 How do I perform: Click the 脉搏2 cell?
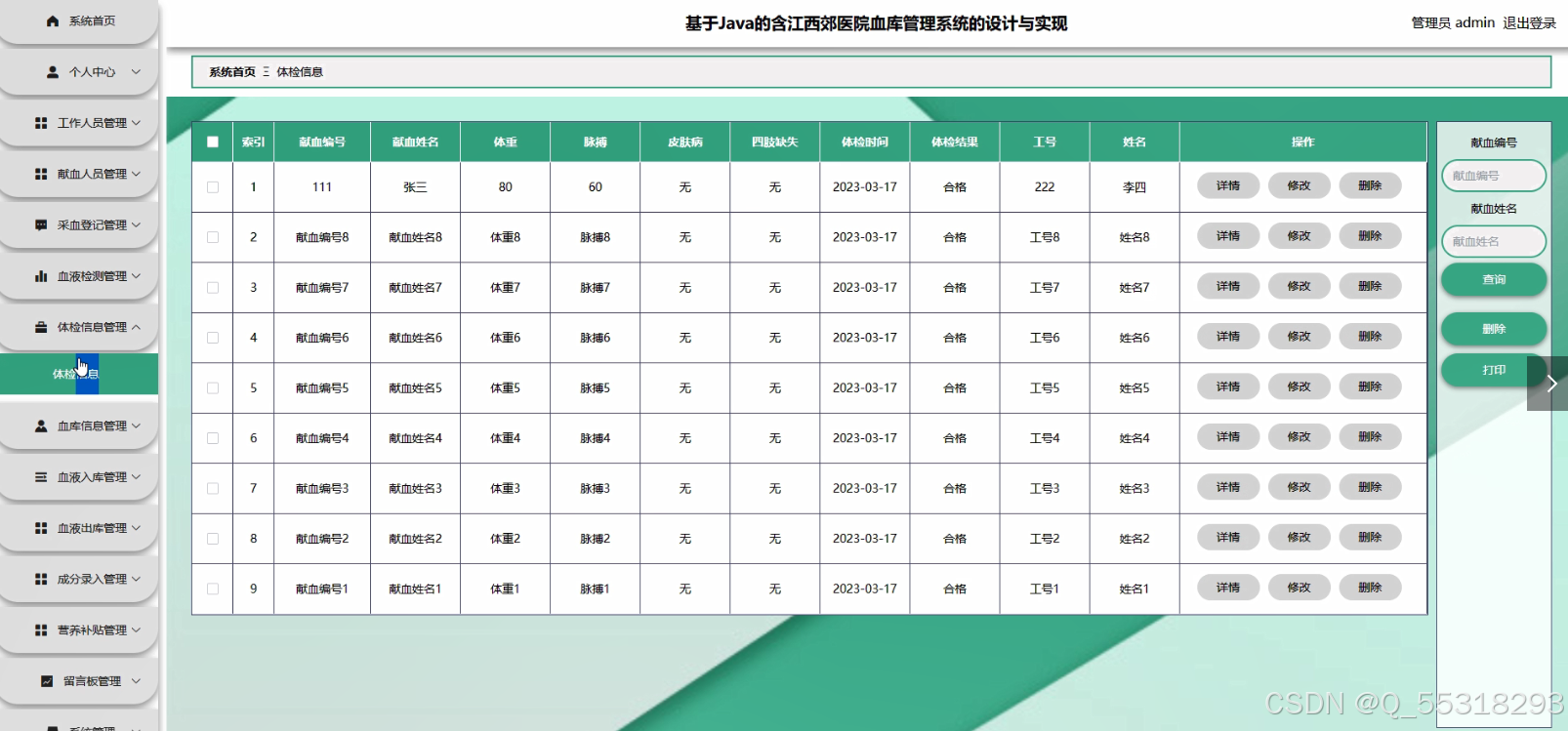[596, 539]
